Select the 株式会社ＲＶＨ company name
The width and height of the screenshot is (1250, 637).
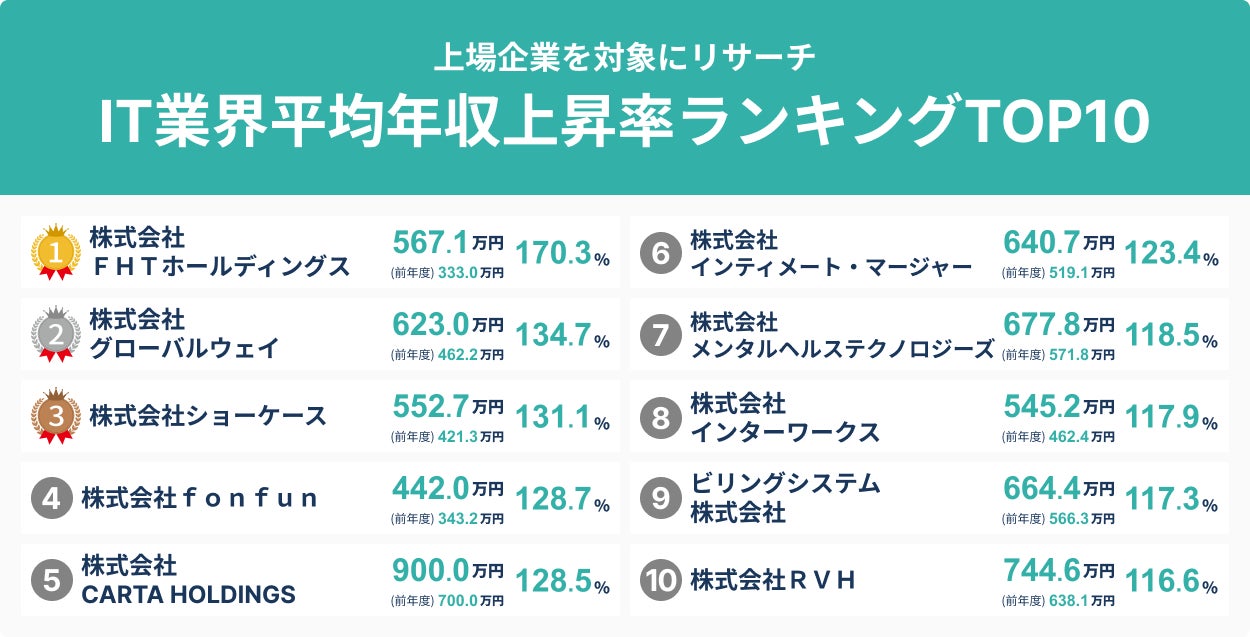[773, 580]
